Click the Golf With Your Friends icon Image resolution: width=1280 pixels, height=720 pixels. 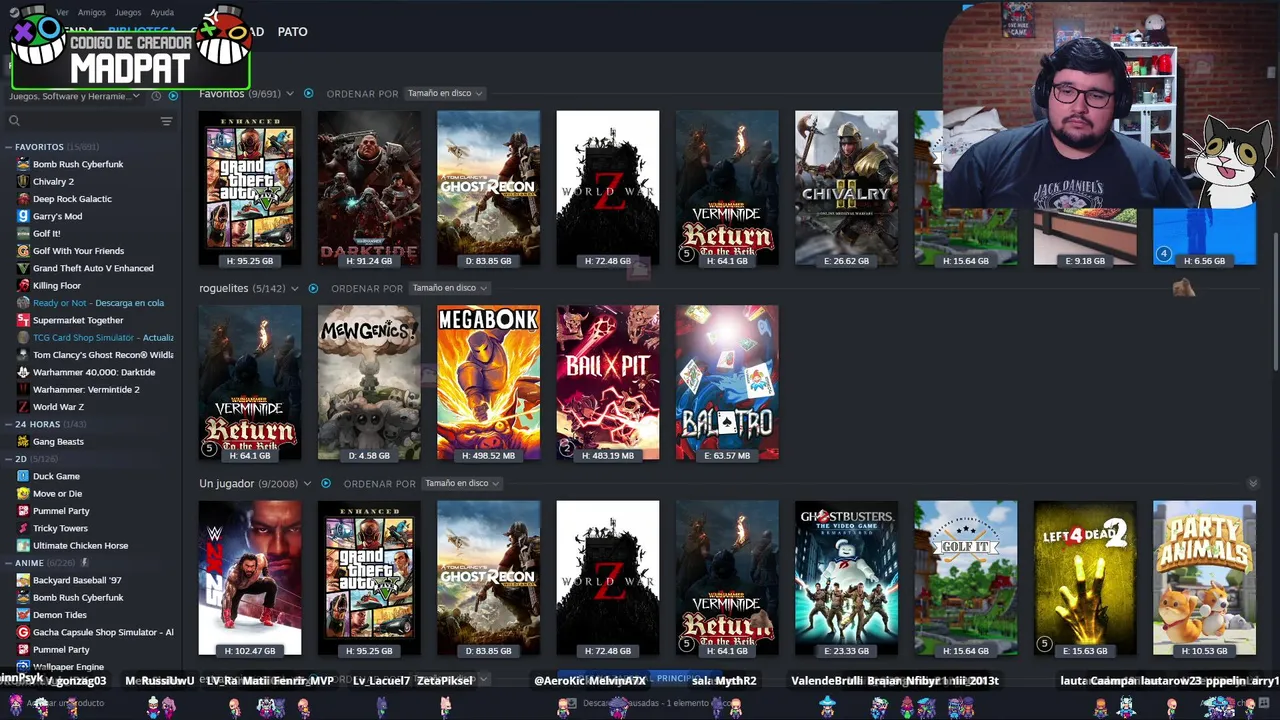pyautogui.click(x=23, y=251)
